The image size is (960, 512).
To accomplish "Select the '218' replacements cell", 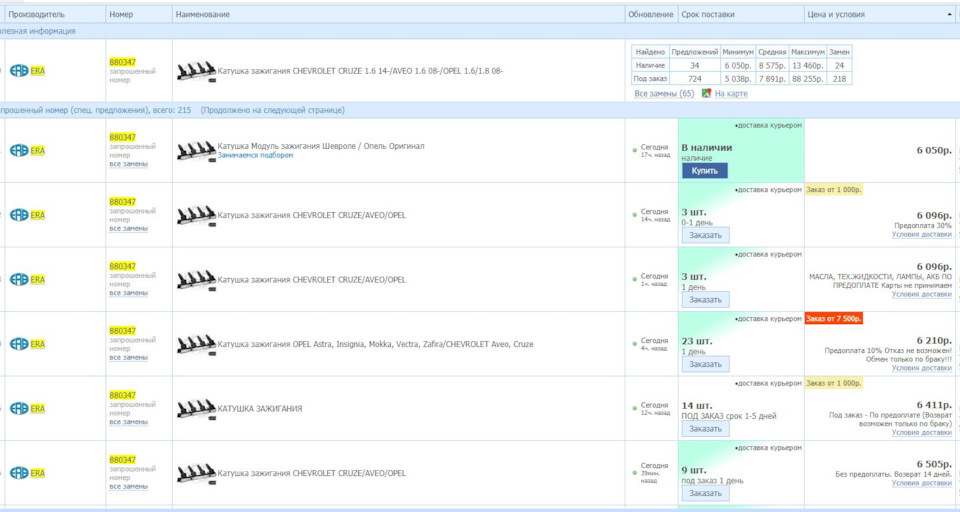I will [x=839, y=79].
